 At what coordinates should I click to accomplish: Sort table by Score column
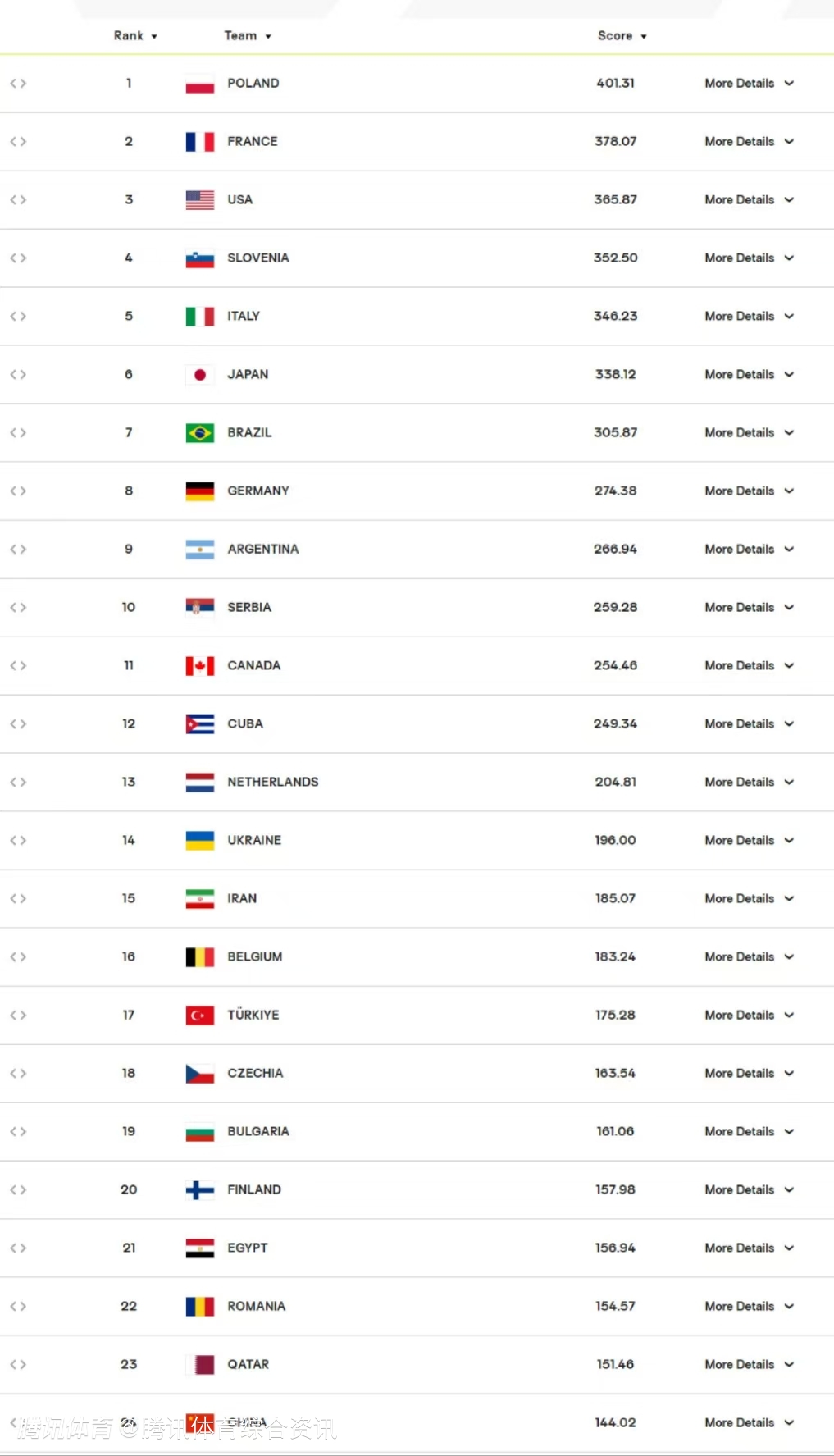click(x=622, y=36)
